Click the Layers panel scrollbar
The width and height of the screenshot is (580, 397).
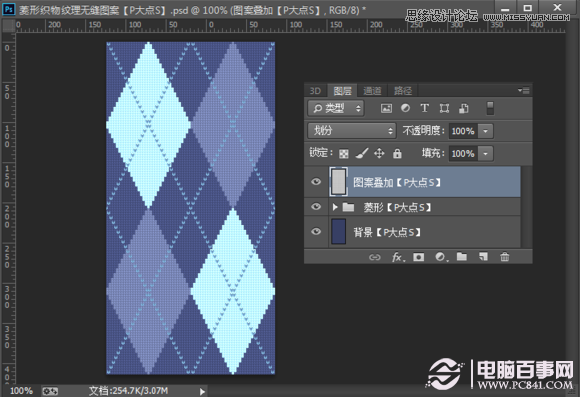point(526,207)
